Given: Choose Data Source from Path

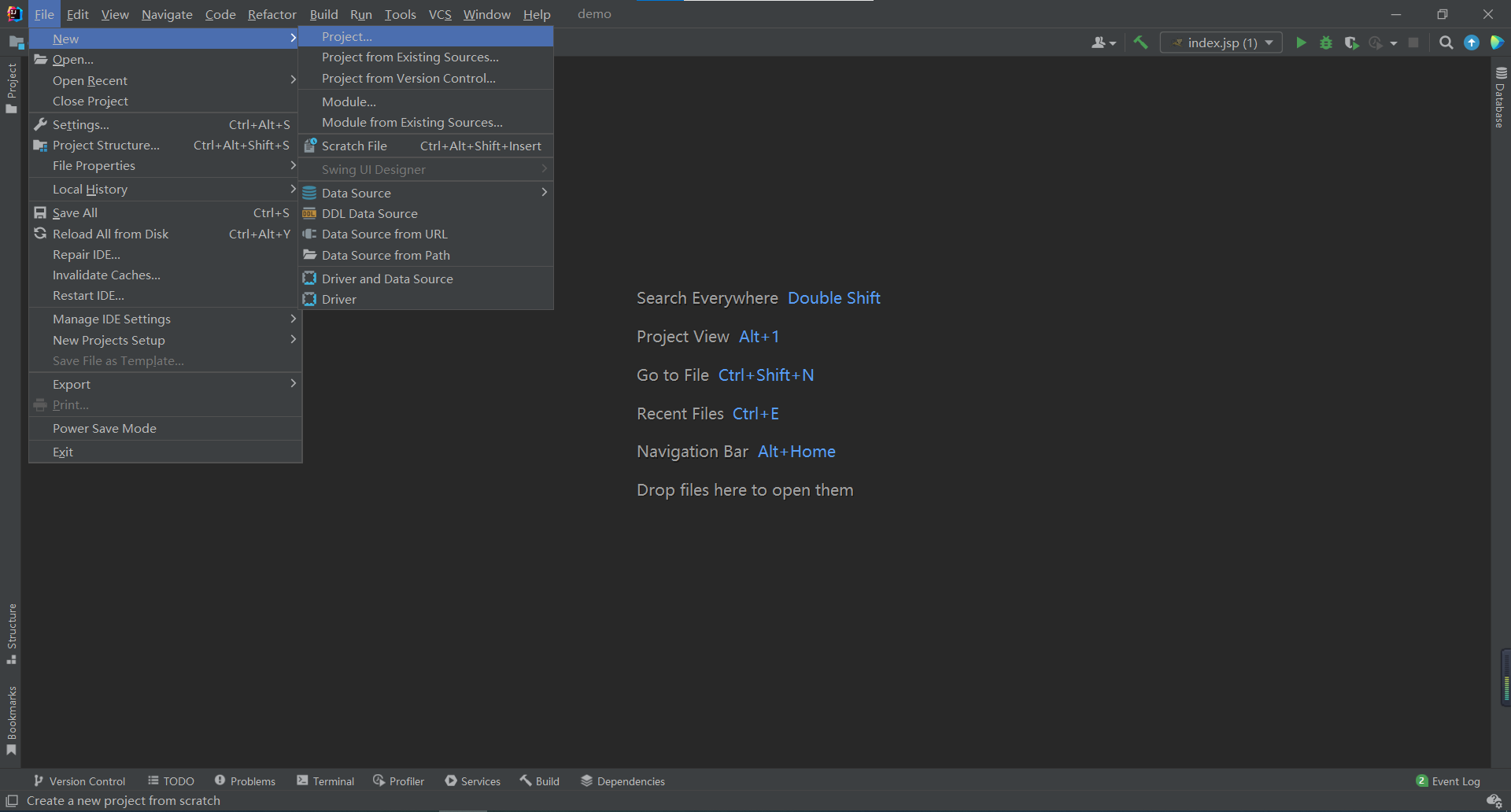Looking at the screenshot, I should coord(426,255).
